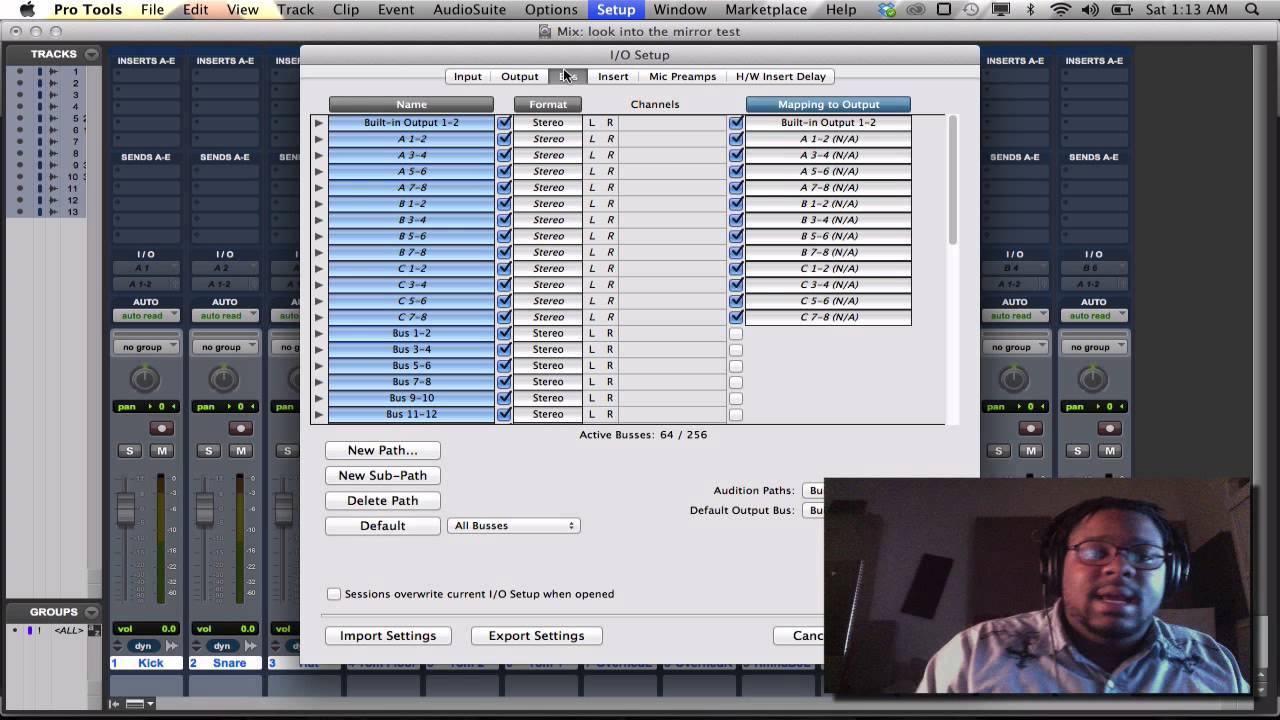Click Export Settings button
Screen dimensions: 1280x720
pos(536,636)
